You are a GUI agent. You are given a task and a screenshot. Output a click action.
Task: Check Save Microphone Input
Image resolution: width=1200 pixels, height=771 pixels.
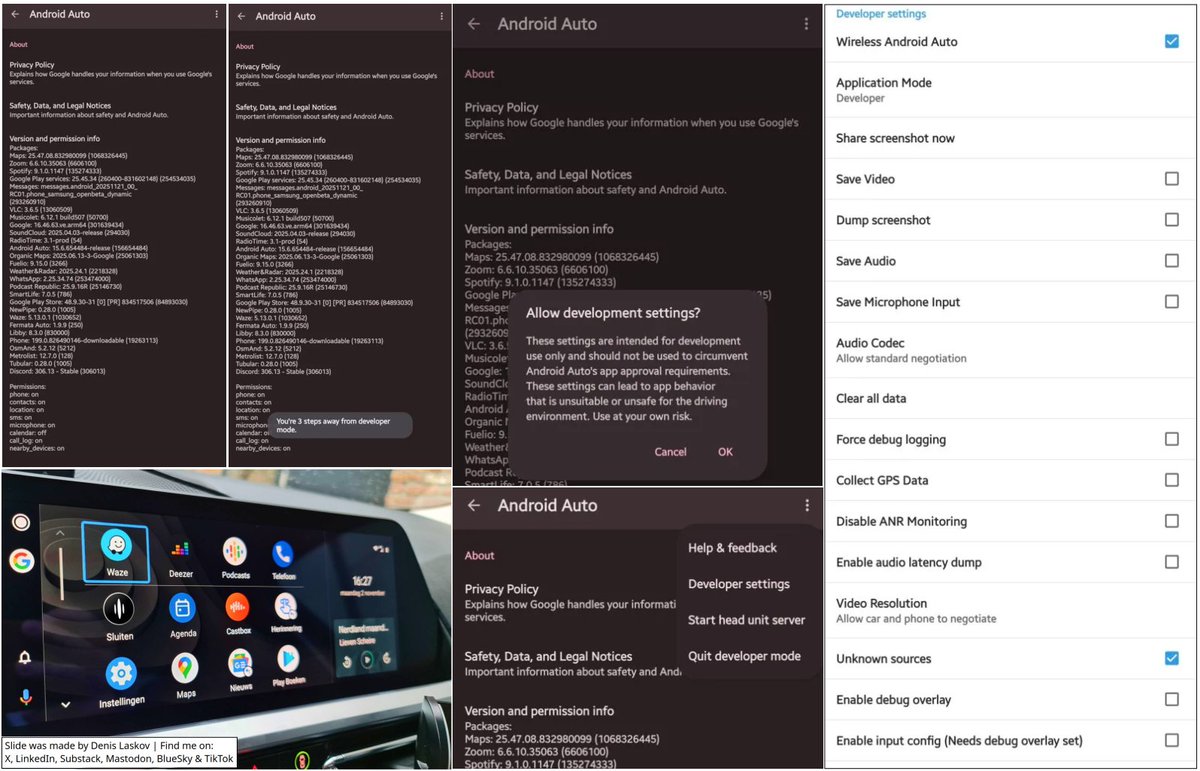[1171, 302]
